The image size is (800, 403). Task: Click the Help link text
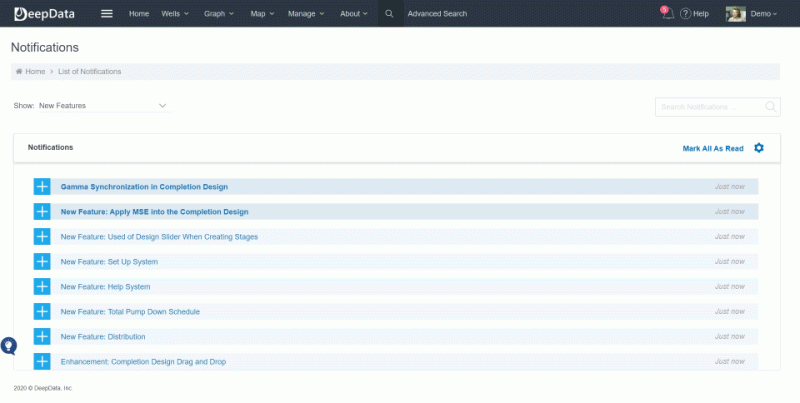701,14
